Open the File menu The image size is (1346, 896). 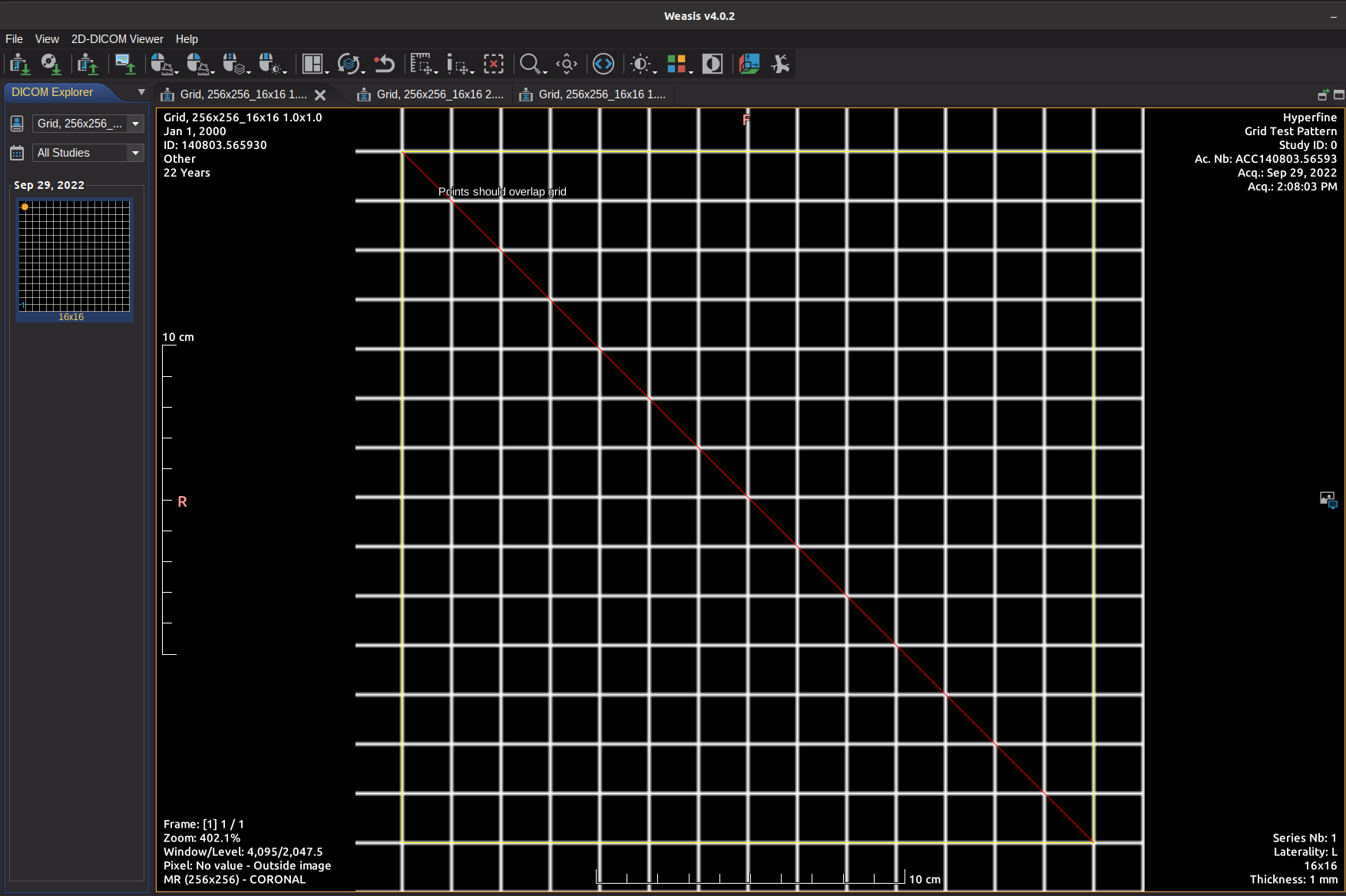point(14,39)
